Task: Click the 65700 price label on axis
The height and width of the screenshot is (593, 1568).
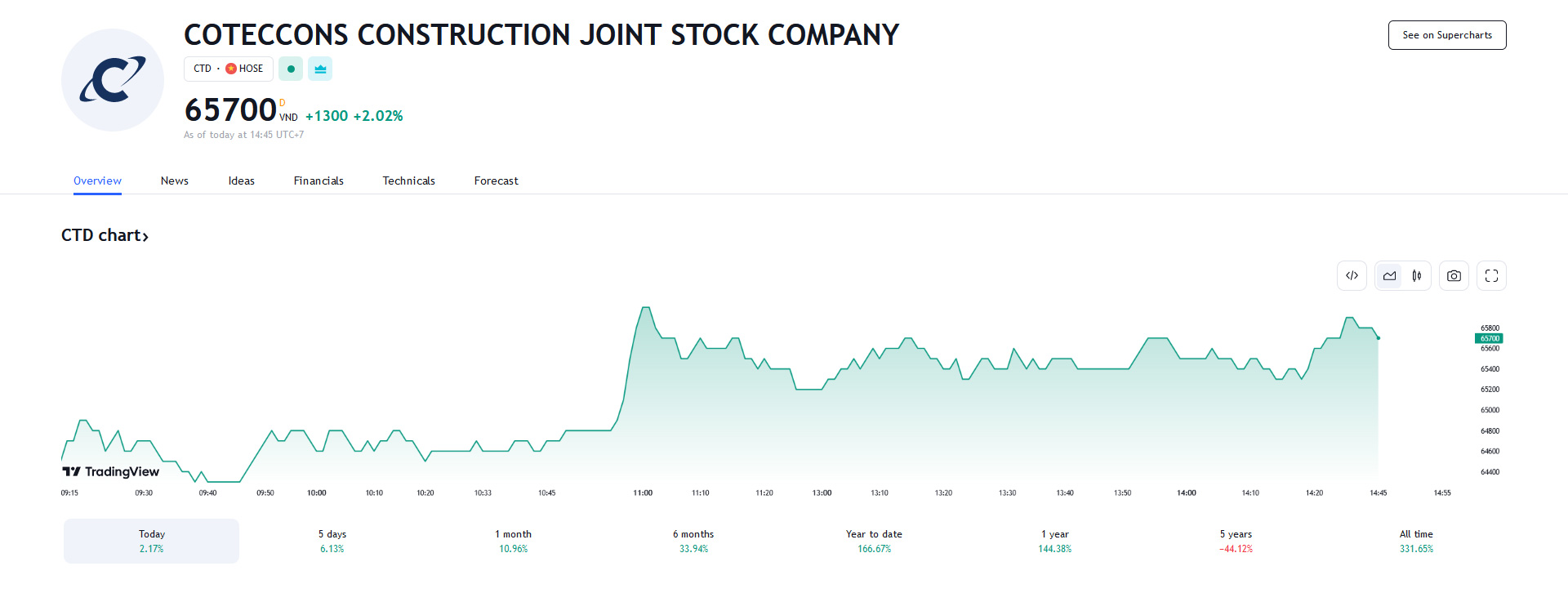Action: [x=1490, y=338]
